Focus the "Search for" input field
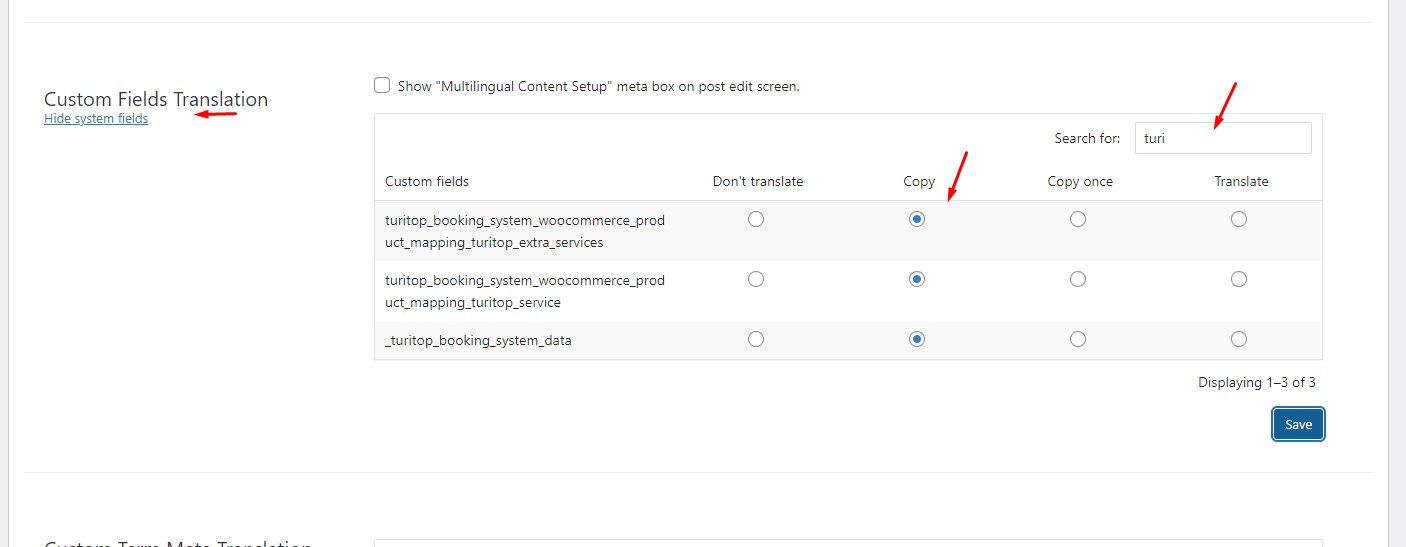The width and height of the screenshot is (1406, 547). 1222,139
